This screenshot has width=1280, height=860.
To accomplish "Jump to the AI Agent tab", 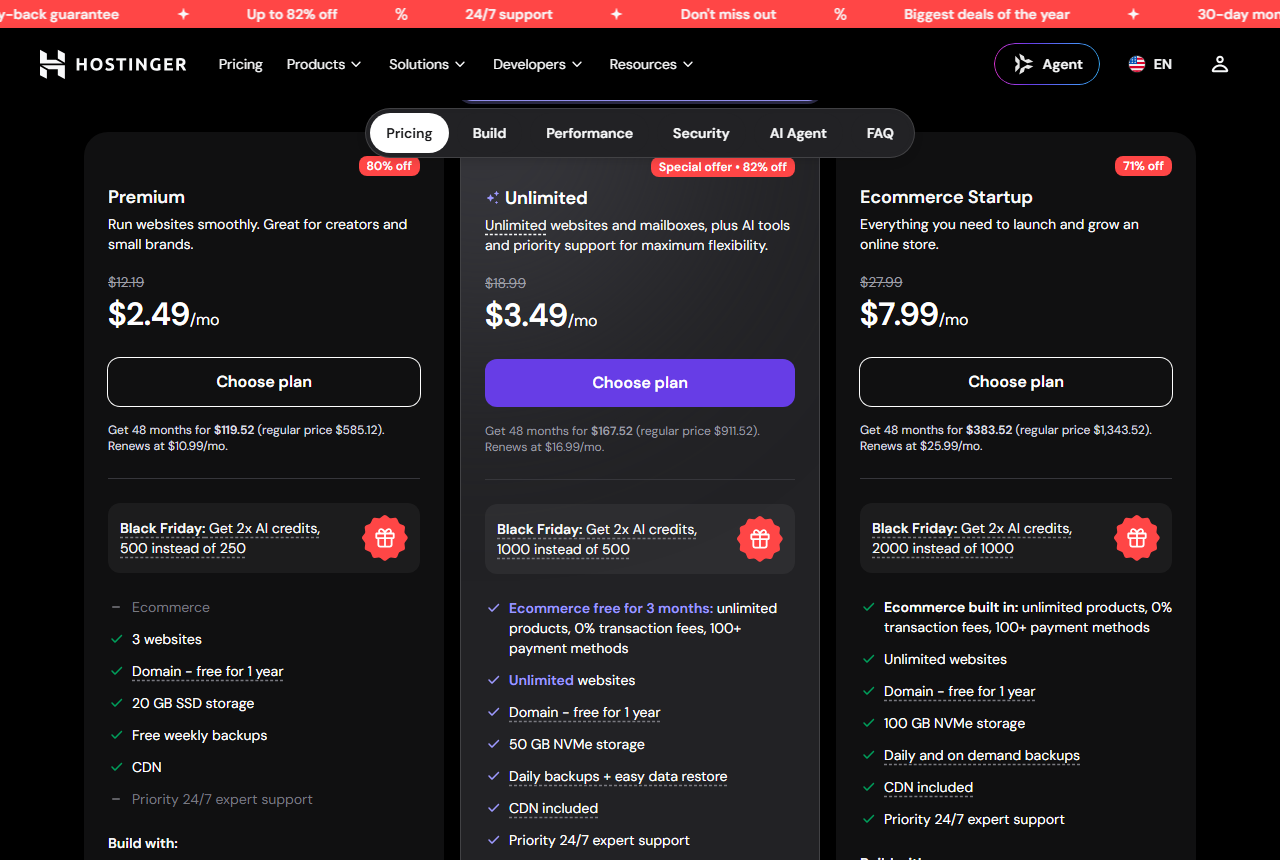I will [798, 133].
